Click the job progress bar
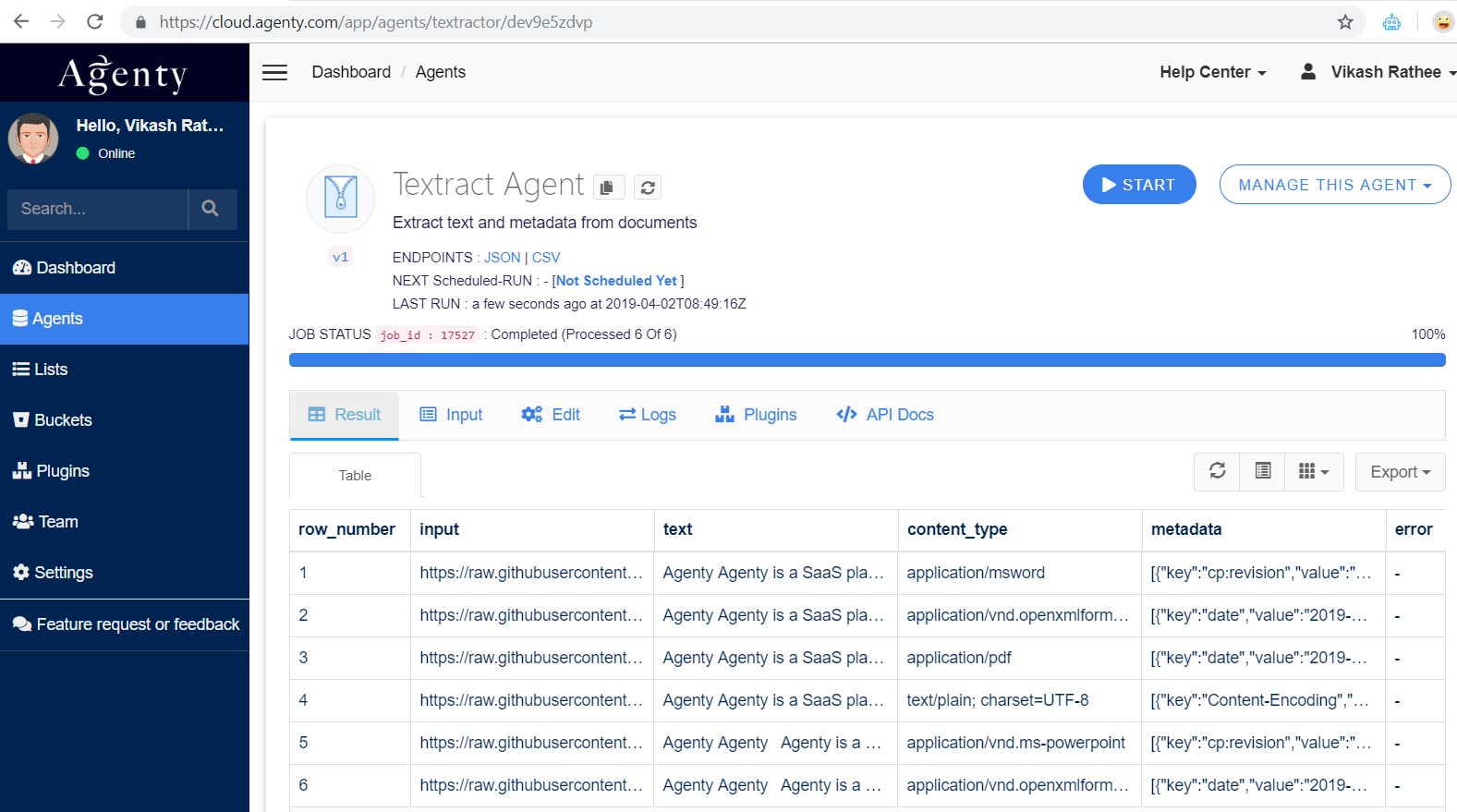Screen dimensions: 1457x812 867,360
